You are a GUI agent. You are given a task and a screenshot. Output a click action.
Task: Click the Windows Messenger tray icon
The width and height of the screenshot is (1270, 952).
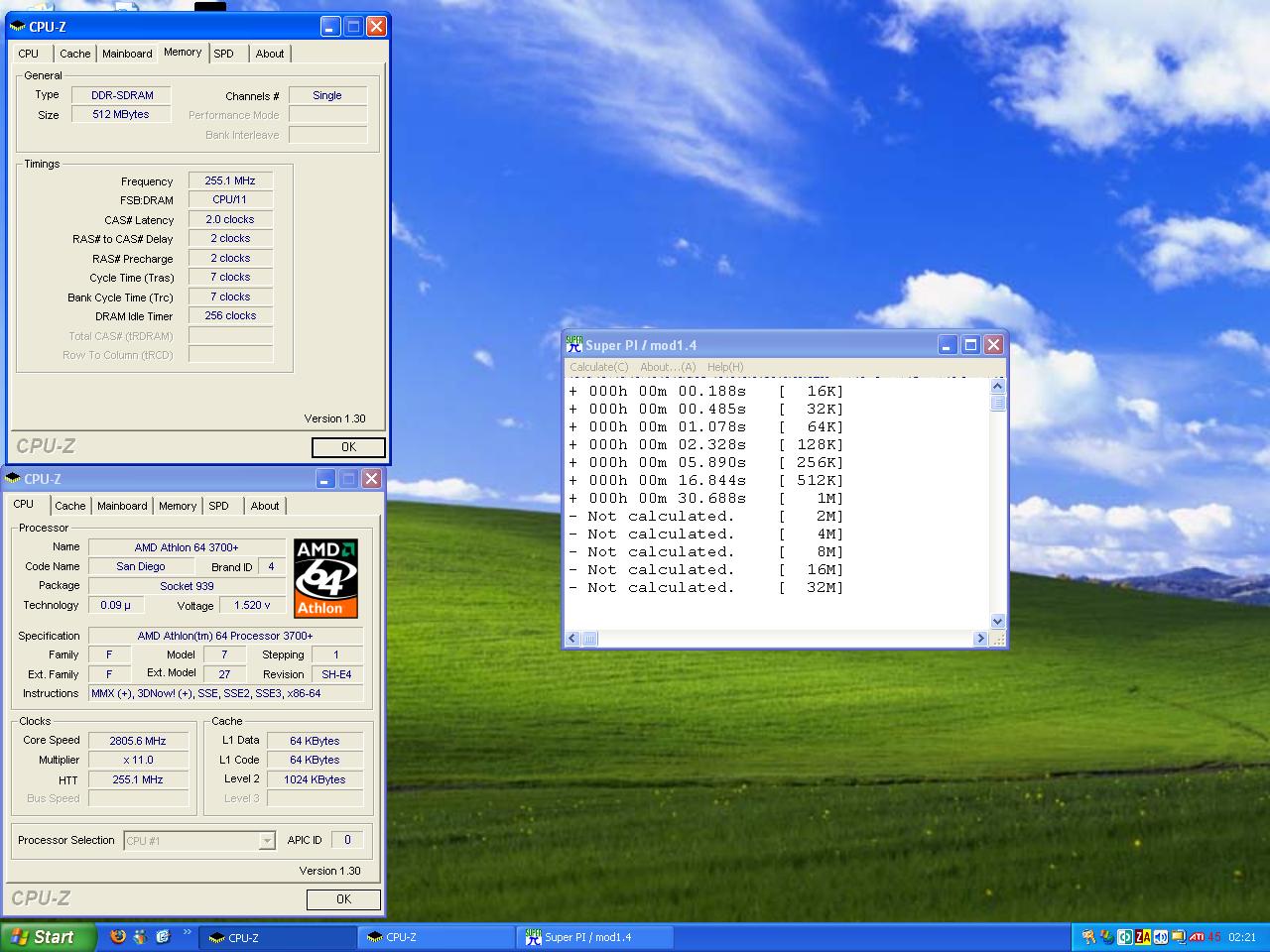pyautogui.click(x=1107, y=937)
